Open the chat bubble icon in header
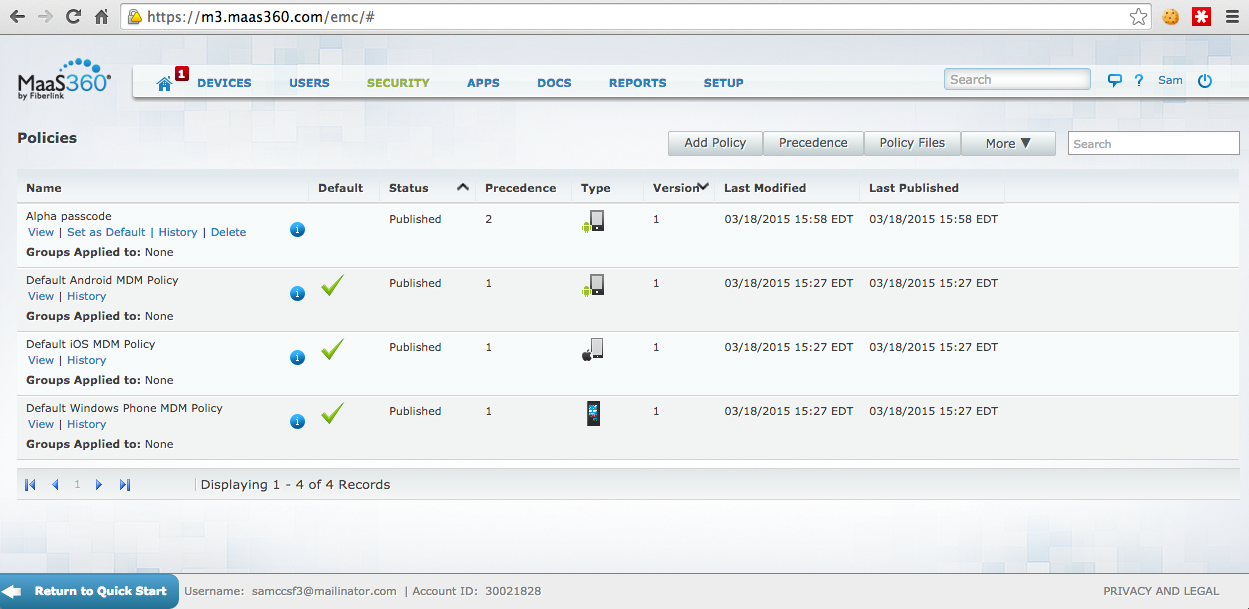 1115,81
